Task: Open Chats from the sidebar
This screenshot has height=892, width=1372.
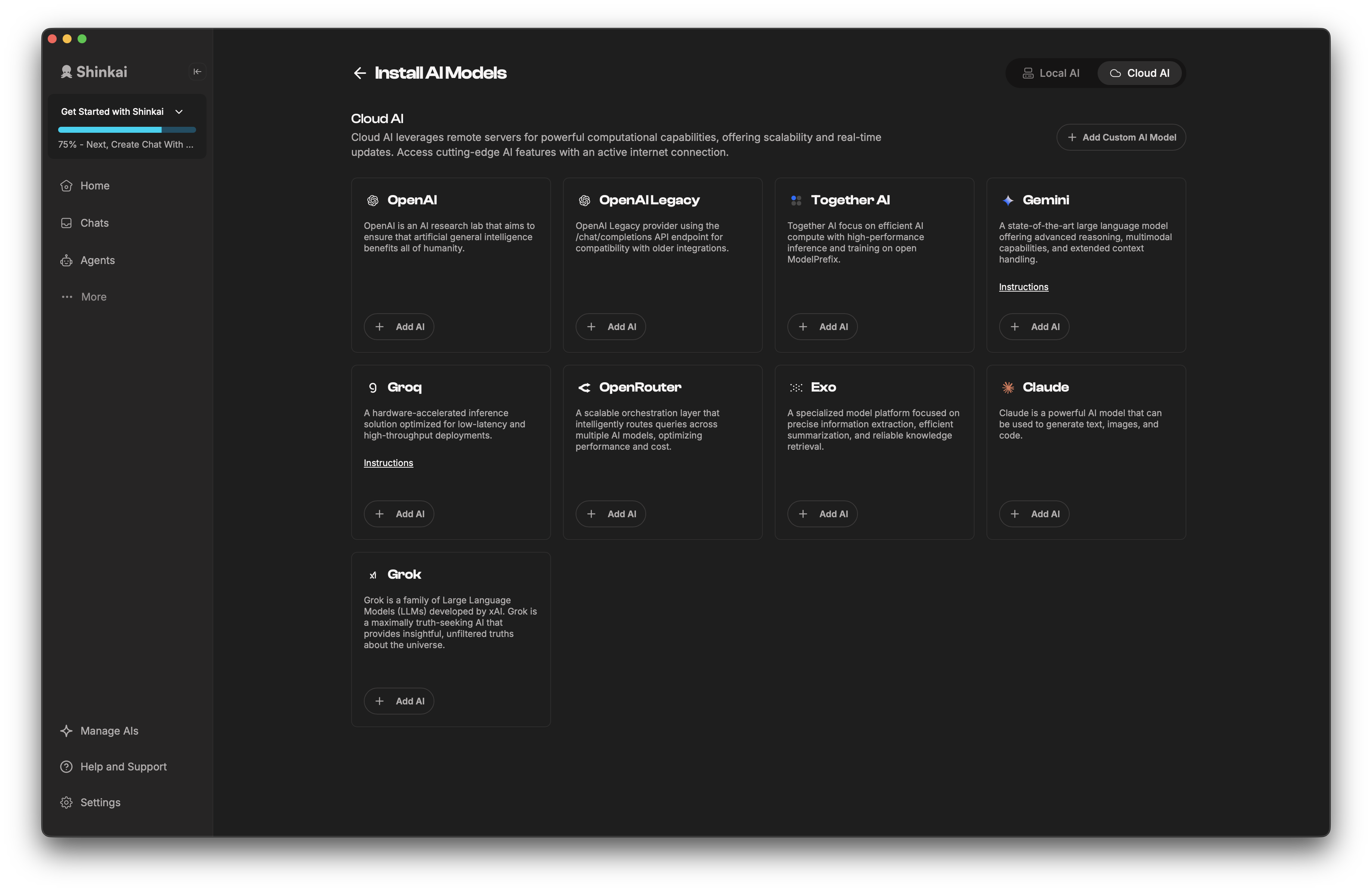Action: point(94,223)
